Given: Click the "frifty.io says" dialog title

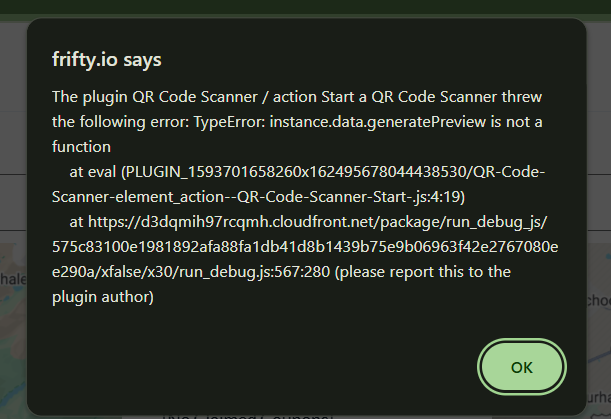Looking at the screenshot, I should coord(107,60).
